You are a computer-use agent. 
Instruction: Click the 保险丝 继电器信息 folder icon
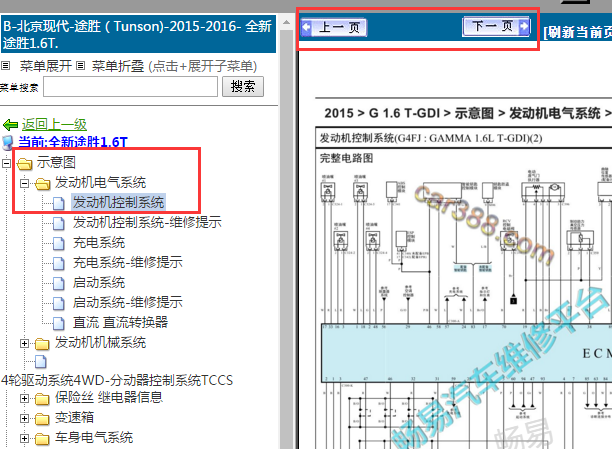[42, 399]
